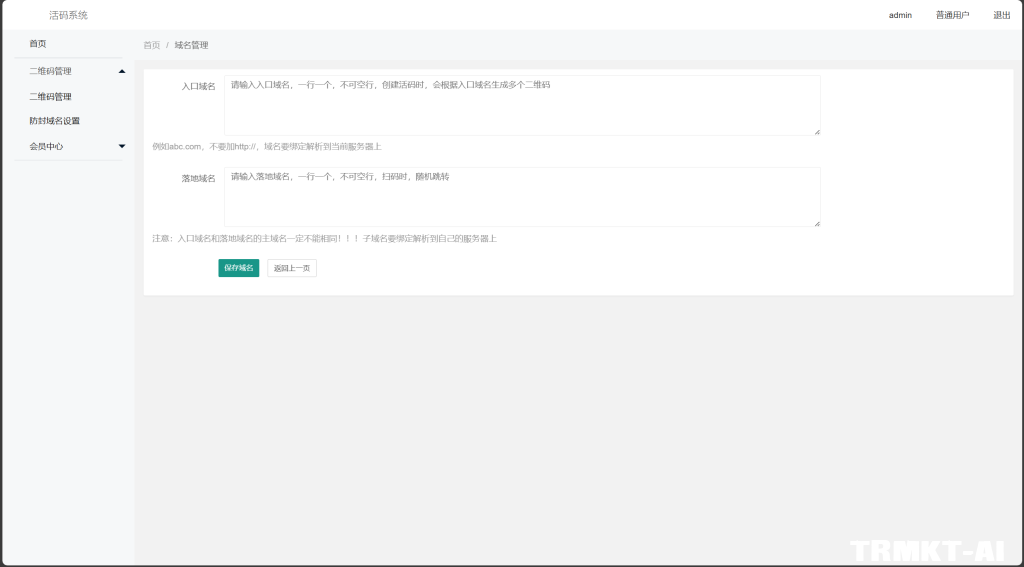Select the top-level 二维码管理 sidebar heading
Screen dimensions: 1024x567
(50, 71)
